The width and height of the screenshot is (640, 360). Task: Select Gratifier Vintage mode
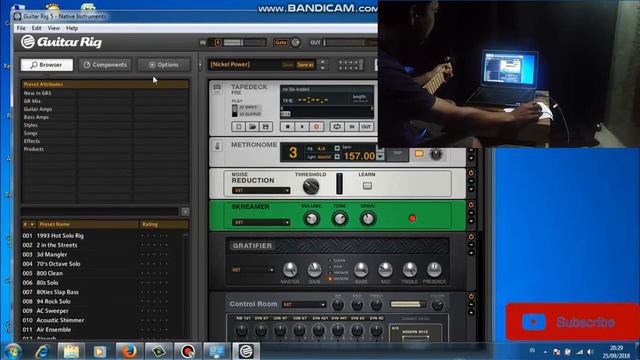click(x=339, y=273)
